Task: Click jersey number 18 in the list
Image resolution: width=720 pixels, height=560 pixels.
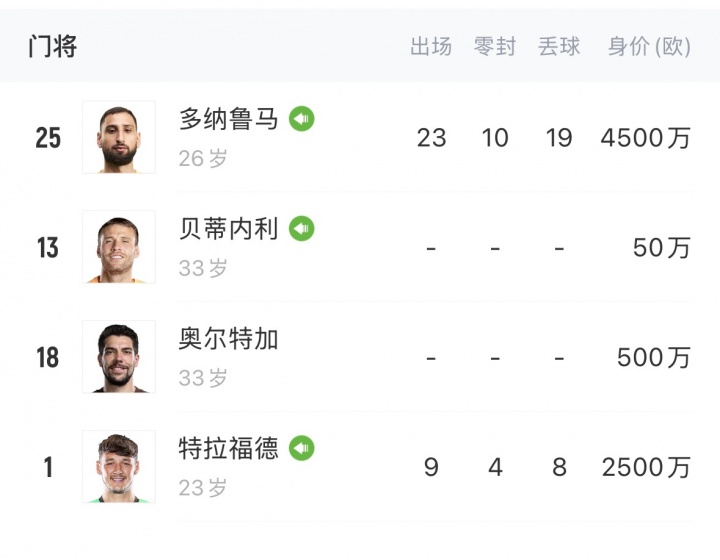Action: click(48, 358)
